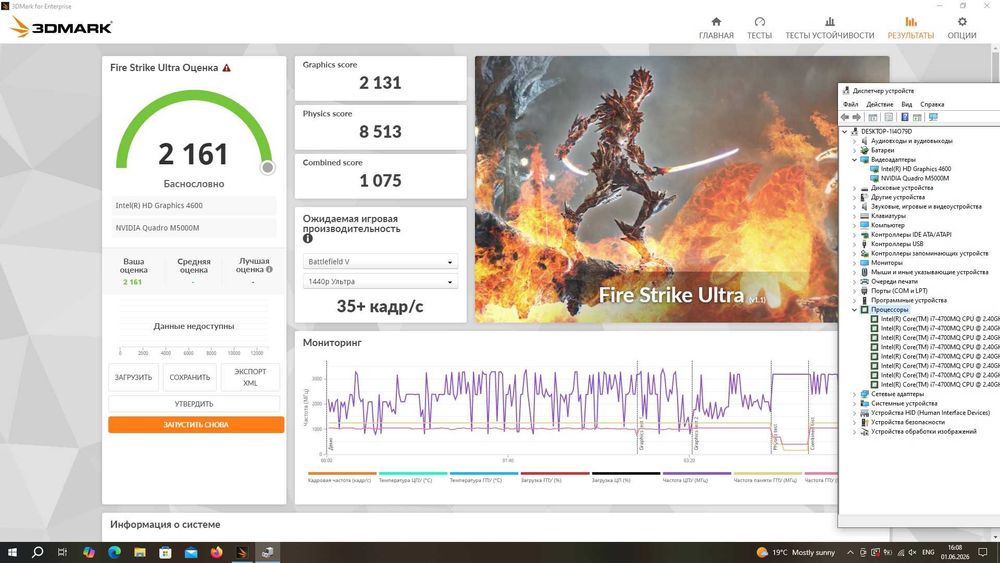
Task: Click the info icon under Ожидаемая игровая производительность
Action: [307, 238]
